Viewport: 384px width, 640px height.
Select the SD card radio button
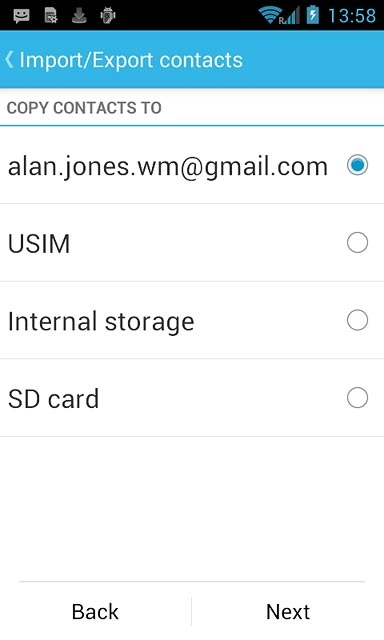(357, 398)
